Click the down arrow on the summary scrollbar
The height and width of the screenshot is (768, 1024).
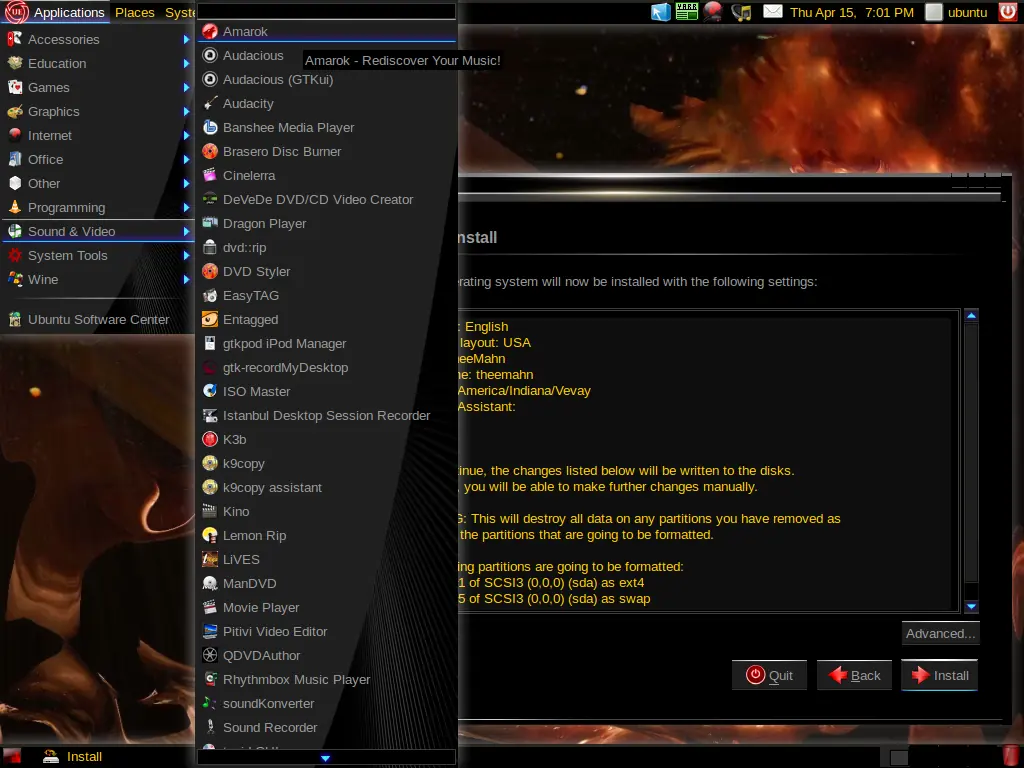coord(970,606)
